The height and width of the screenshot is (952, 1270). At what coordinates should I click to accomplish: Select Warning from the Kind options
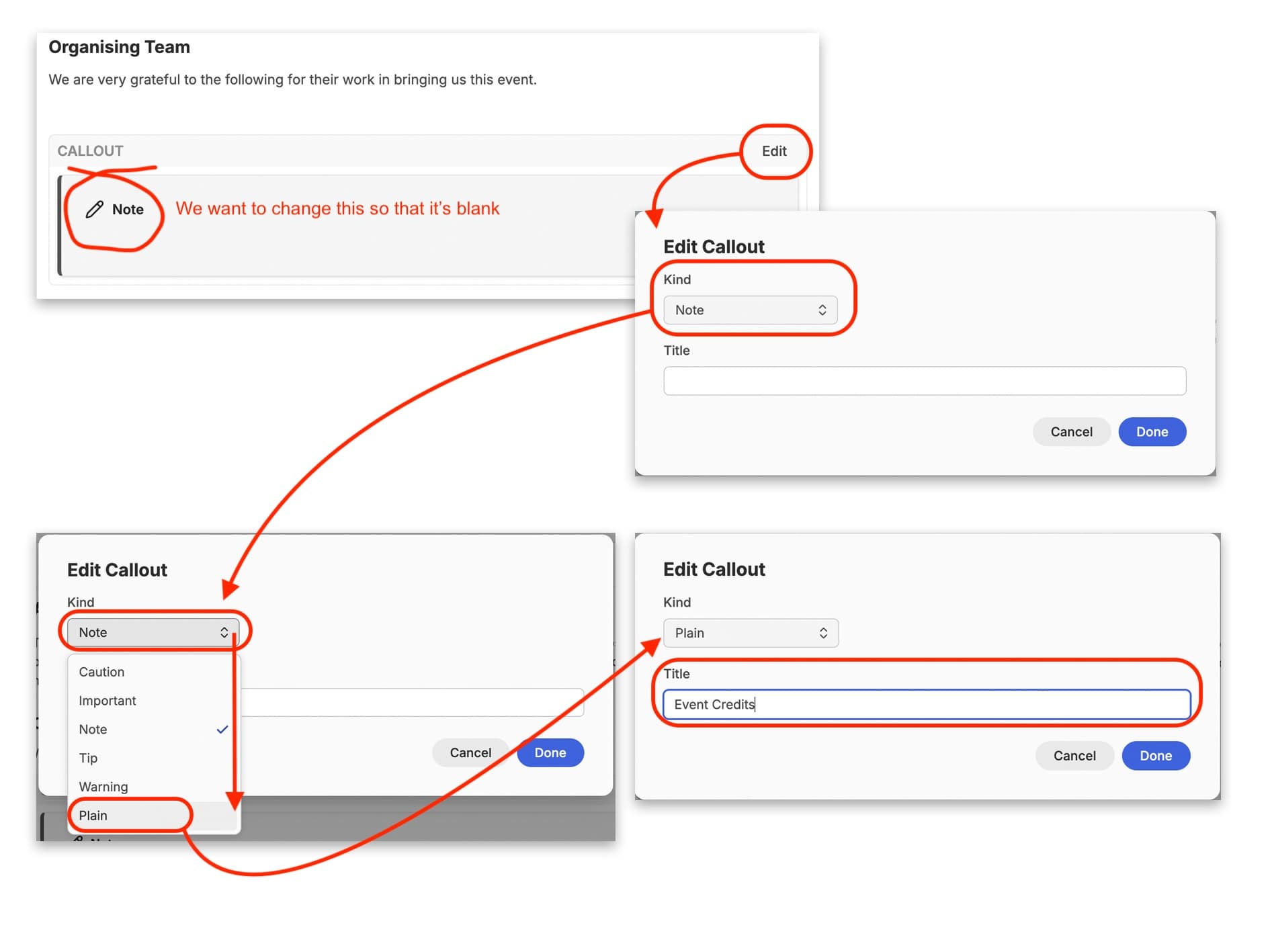pyautogui.click(x=103, y=787)
